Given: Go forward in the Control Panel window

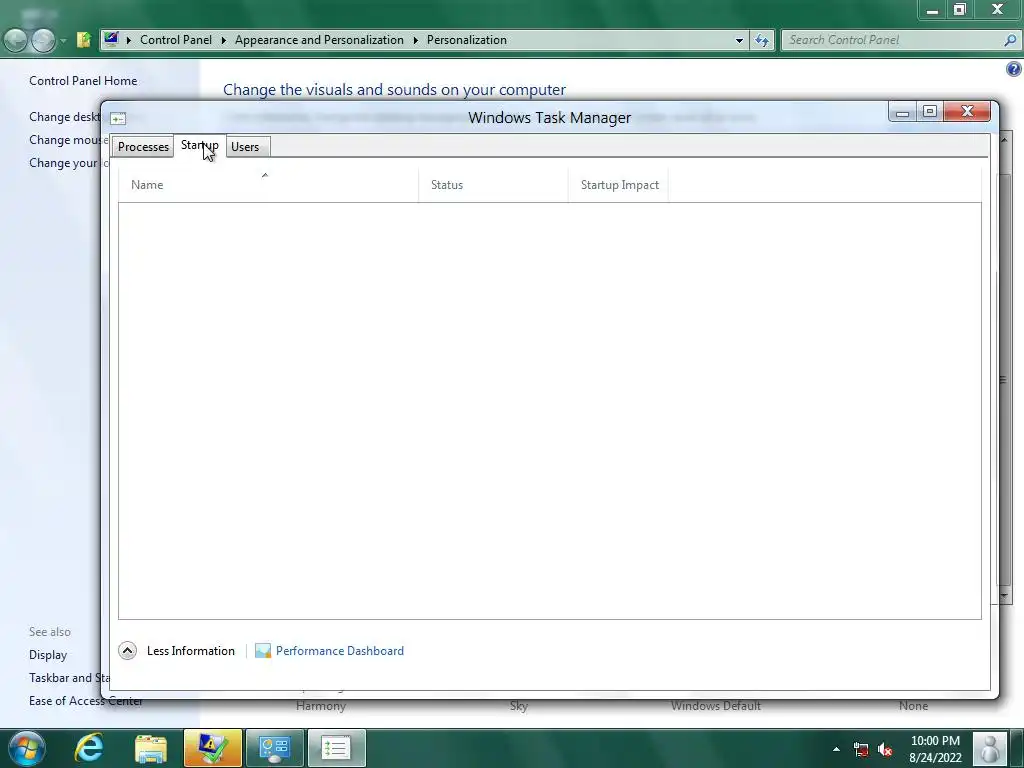Looking at the screenshot, I should click(43, 40).
